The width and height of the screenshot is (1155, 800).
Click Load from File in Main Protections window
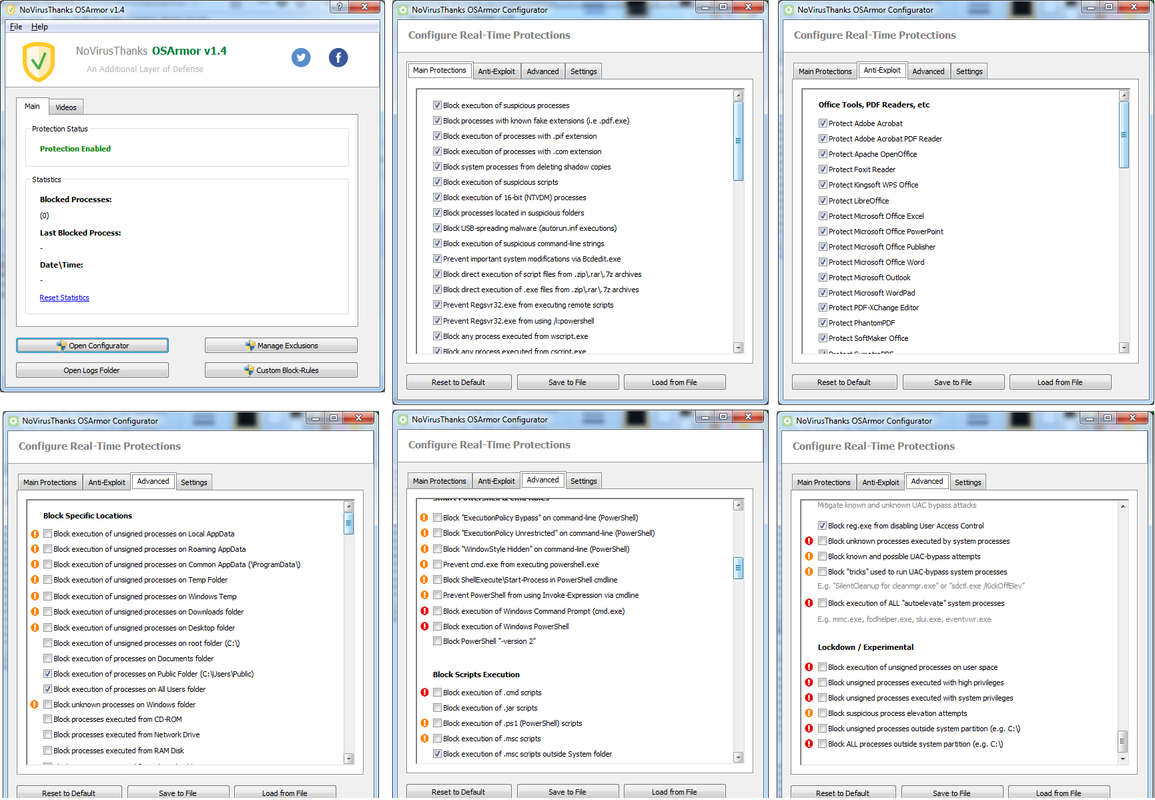[x=674, y=382]
